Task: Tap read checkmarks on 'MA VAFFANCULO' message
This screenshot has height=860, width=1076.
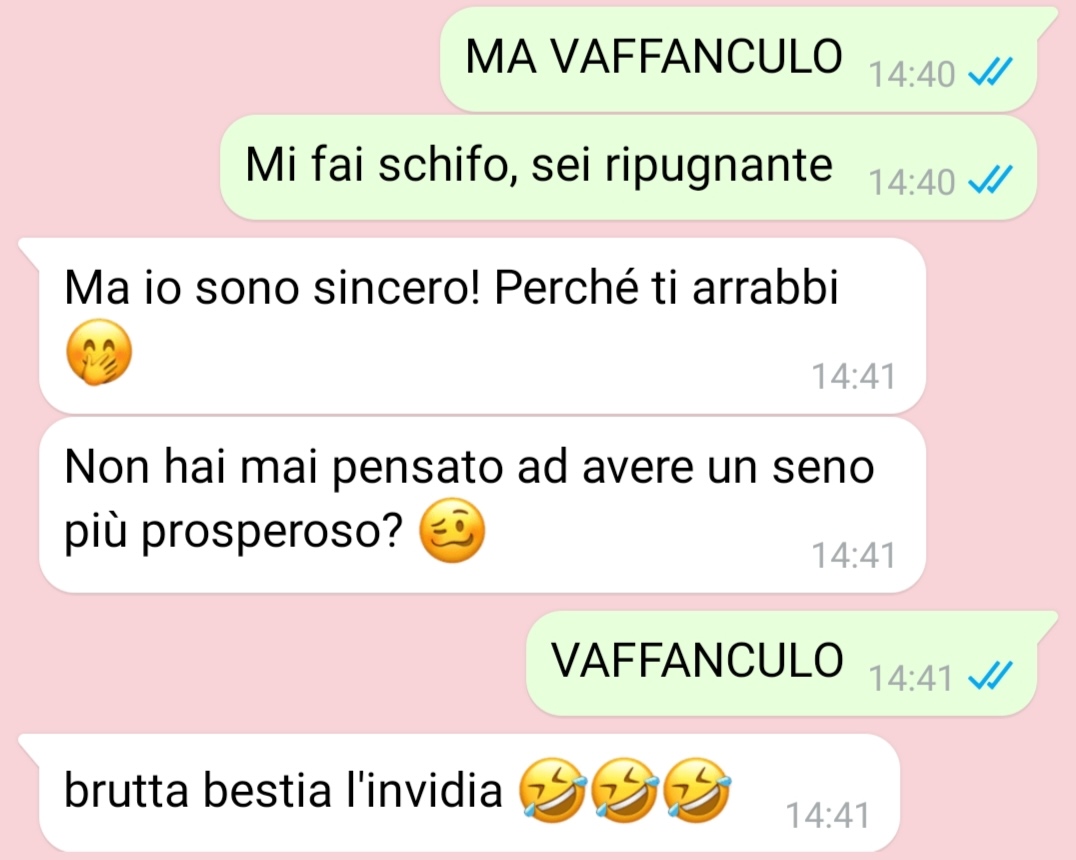Action: coord(990,72)
